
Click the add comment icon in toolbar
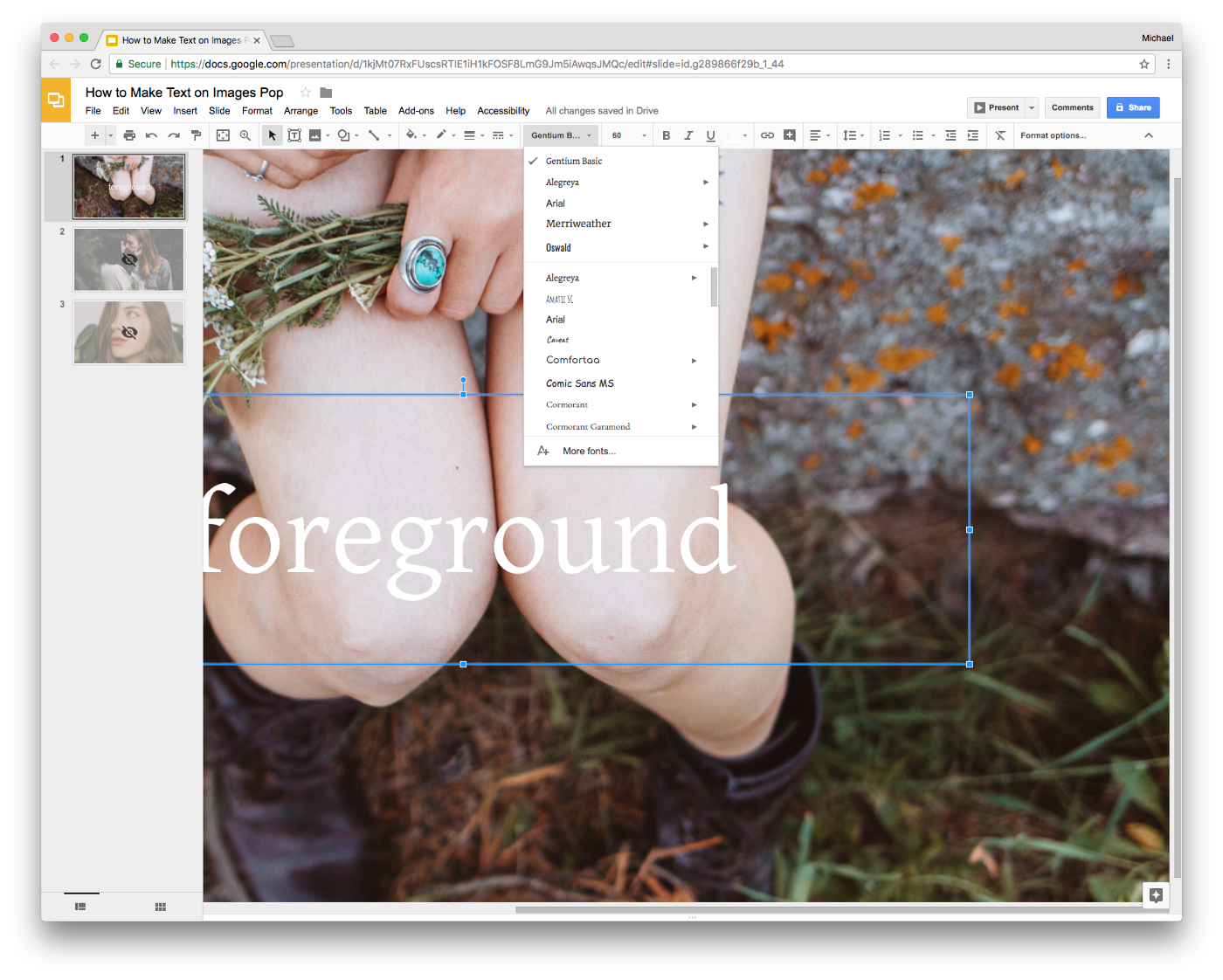790,135
